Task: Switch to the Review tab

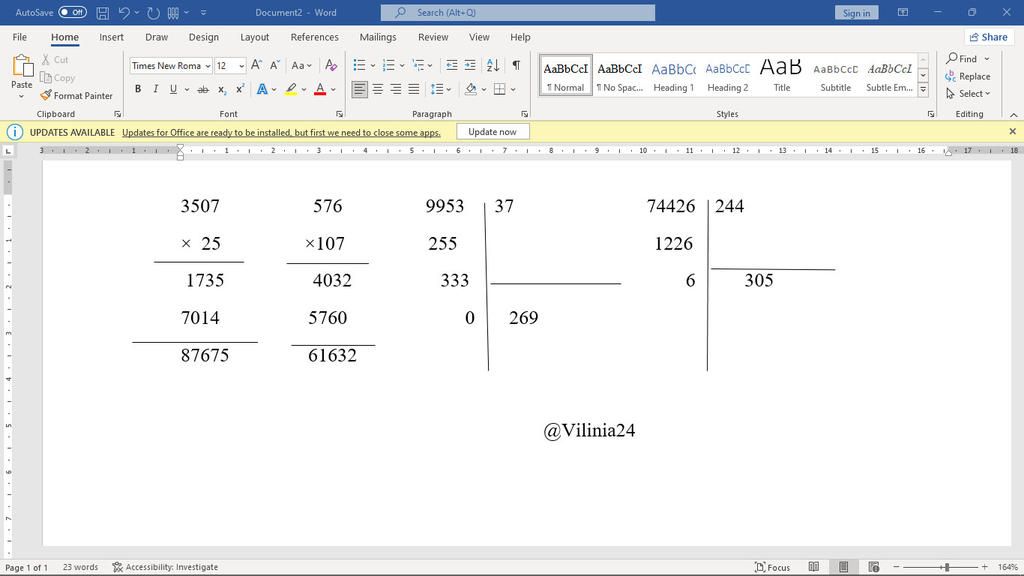Action: click(x=433, y=37)
